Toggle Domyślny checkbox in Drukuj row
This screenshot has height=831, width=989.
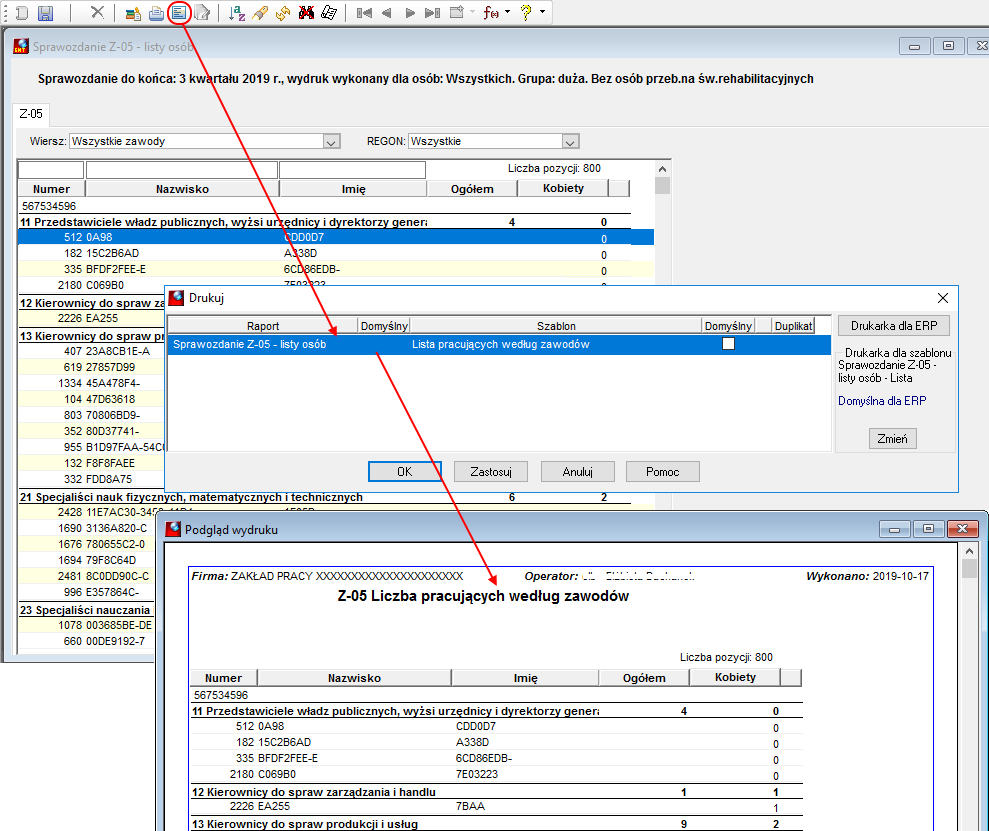[729, 344]
